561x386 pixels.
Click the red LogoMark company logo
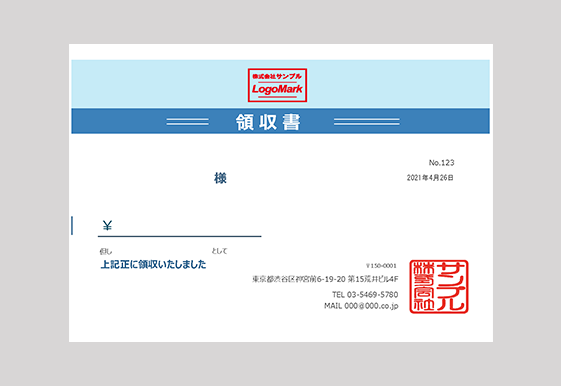277,85
